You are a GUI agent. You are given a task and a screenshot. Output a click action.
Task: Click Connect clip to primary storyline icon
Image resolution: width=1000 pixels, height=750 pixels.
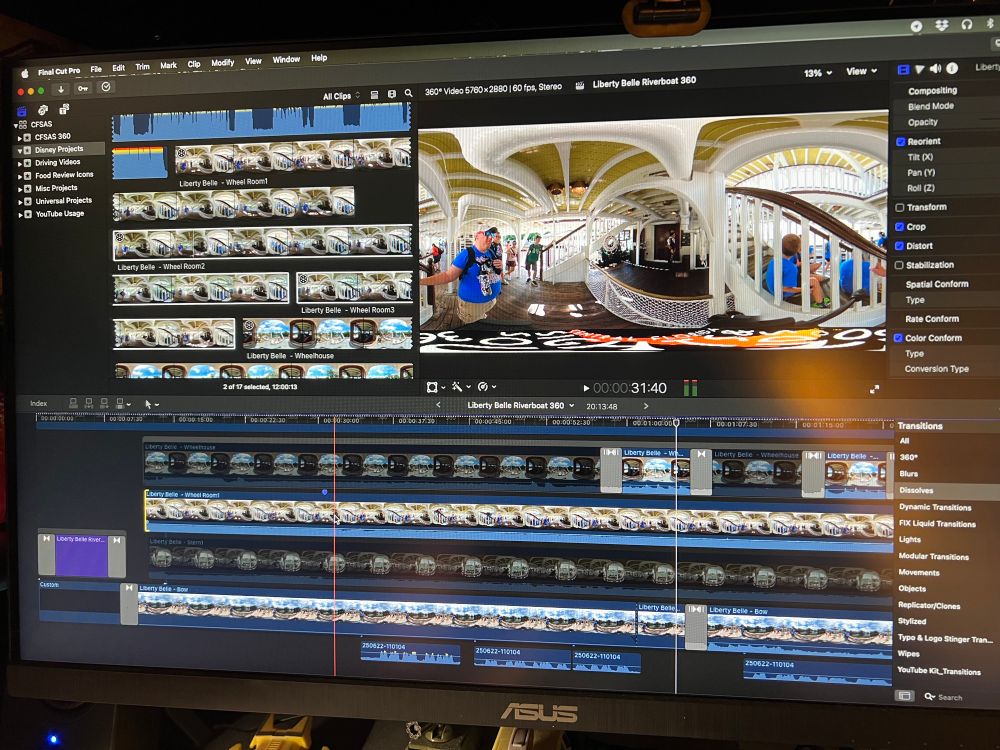[x=73, y=403]
